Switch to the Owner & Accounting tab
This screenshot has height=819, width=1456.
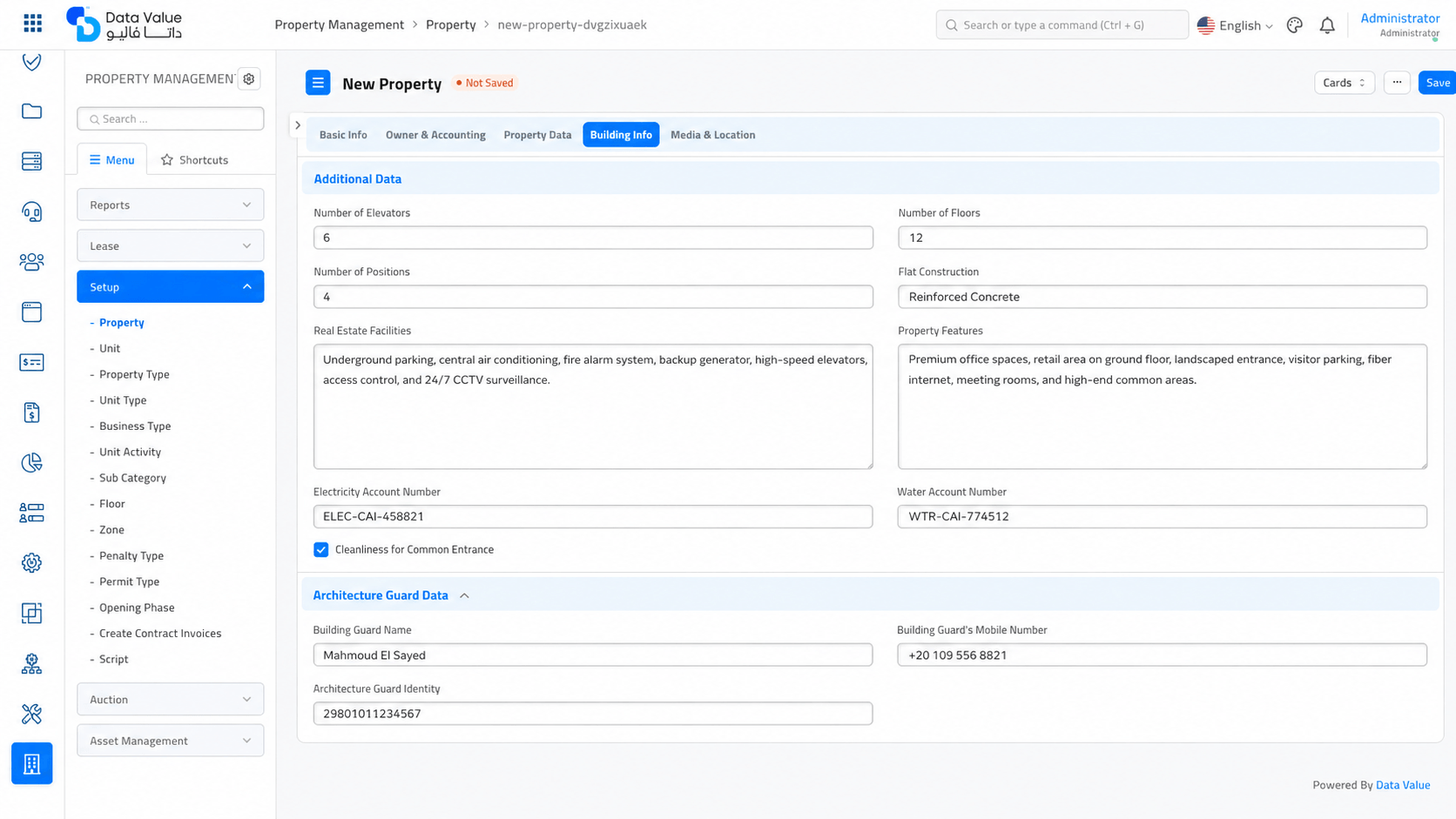(x=435, y=135)
